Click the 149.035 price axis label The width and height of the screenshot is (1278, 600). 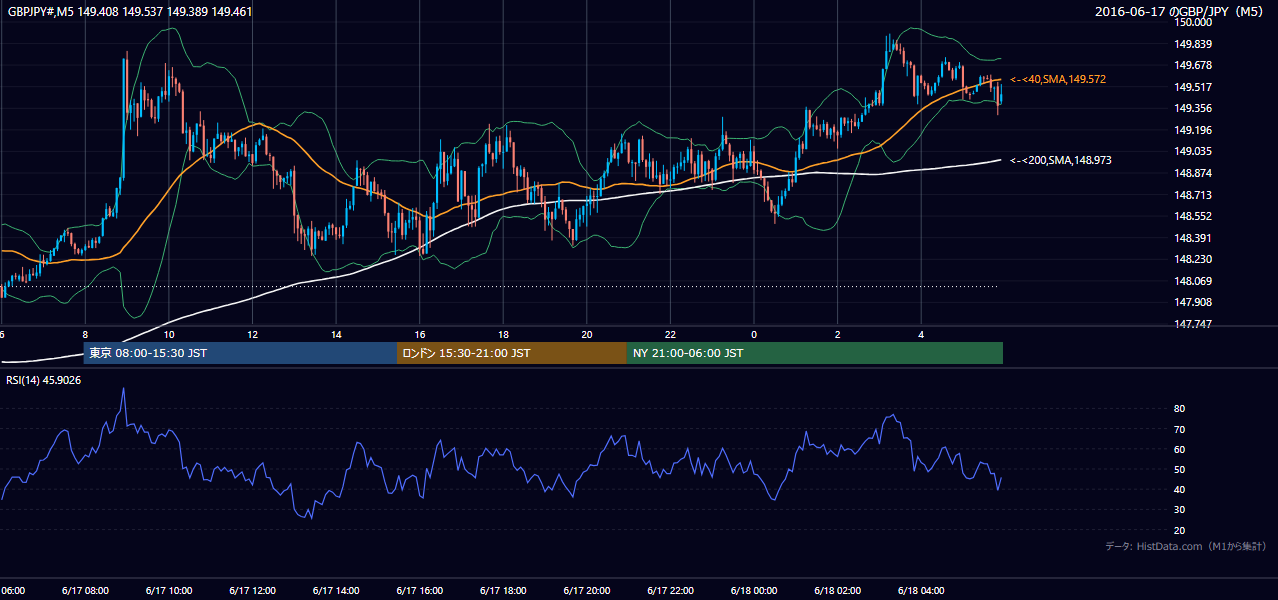point(1193,151)
